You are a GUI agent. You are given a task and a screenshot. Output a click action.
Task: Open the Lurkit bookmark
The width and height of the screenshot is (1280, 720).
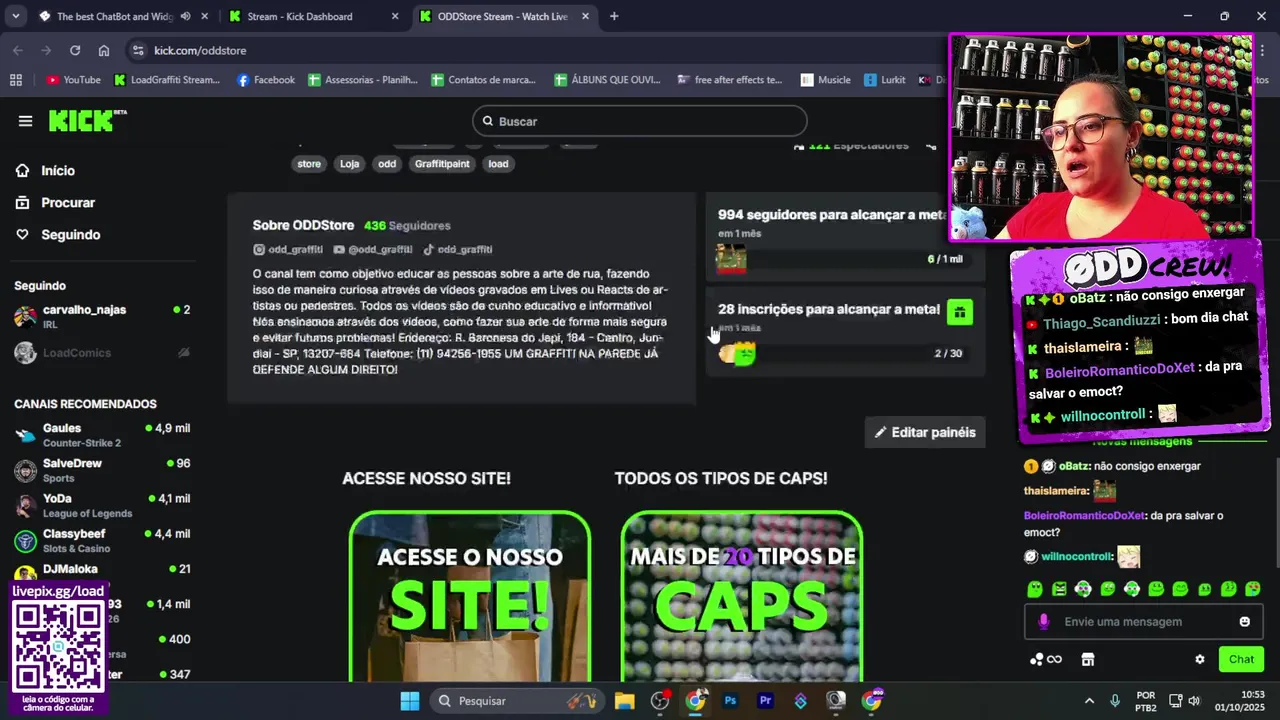884,80
